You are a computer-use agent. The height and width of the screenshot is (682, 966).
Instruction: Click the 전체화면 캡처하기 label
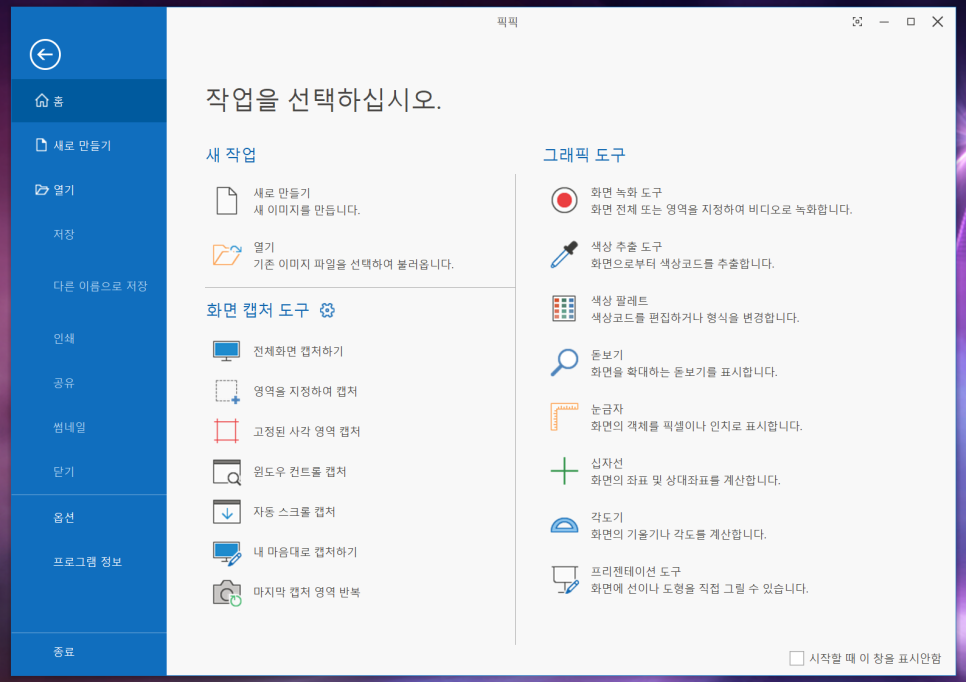pyautogui.click(x=299, y=351)
